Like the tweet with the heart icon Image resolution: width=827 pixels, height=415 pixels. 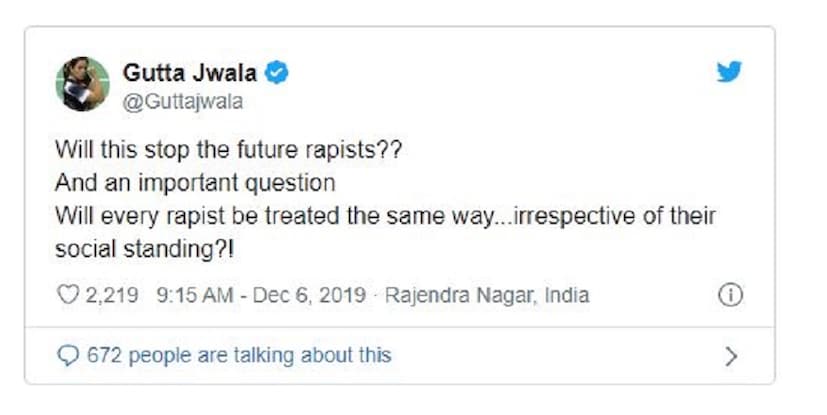pyautogui.click(x=67, y=295)
